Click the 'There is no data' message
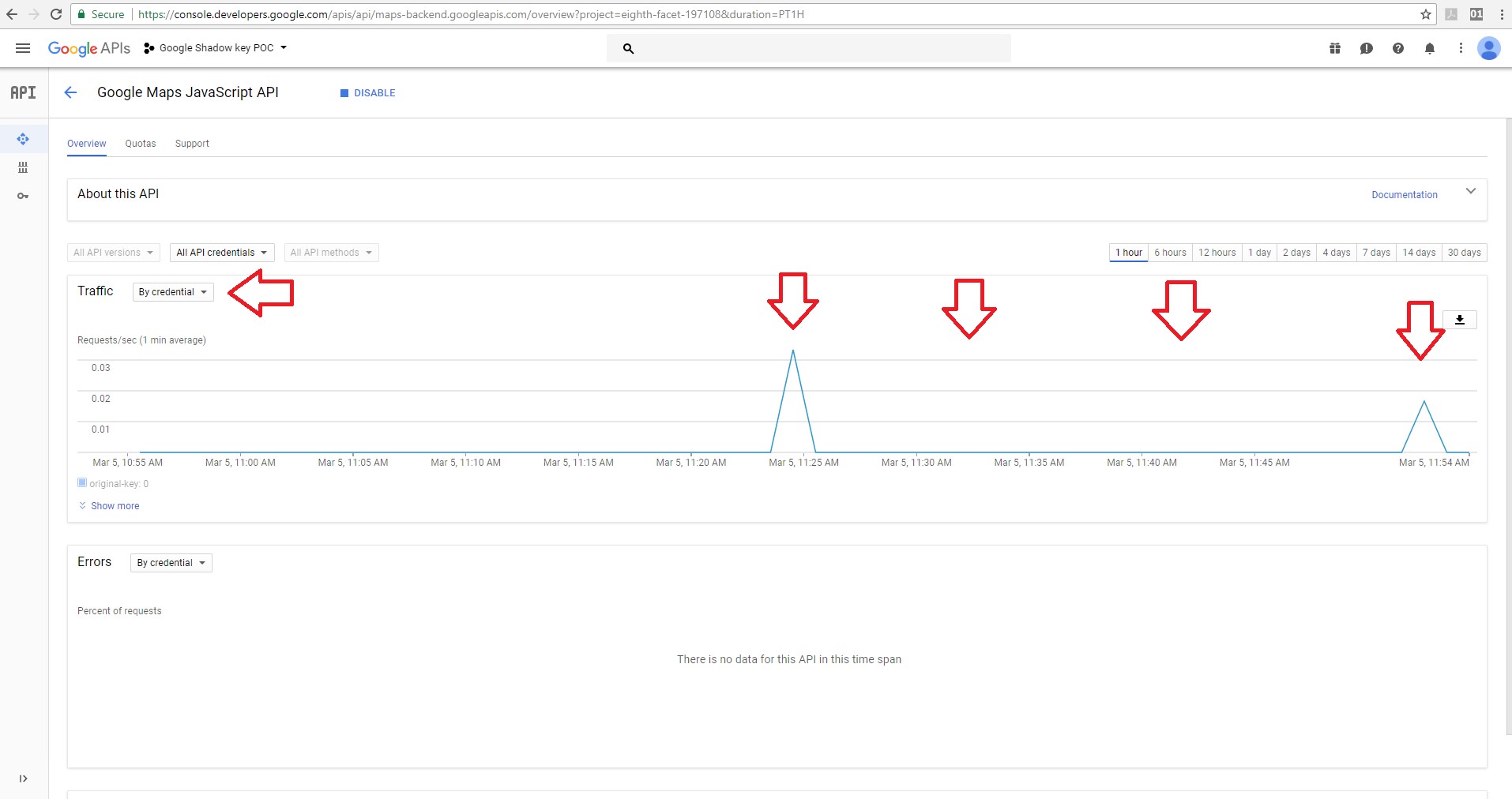 [788, 659]
